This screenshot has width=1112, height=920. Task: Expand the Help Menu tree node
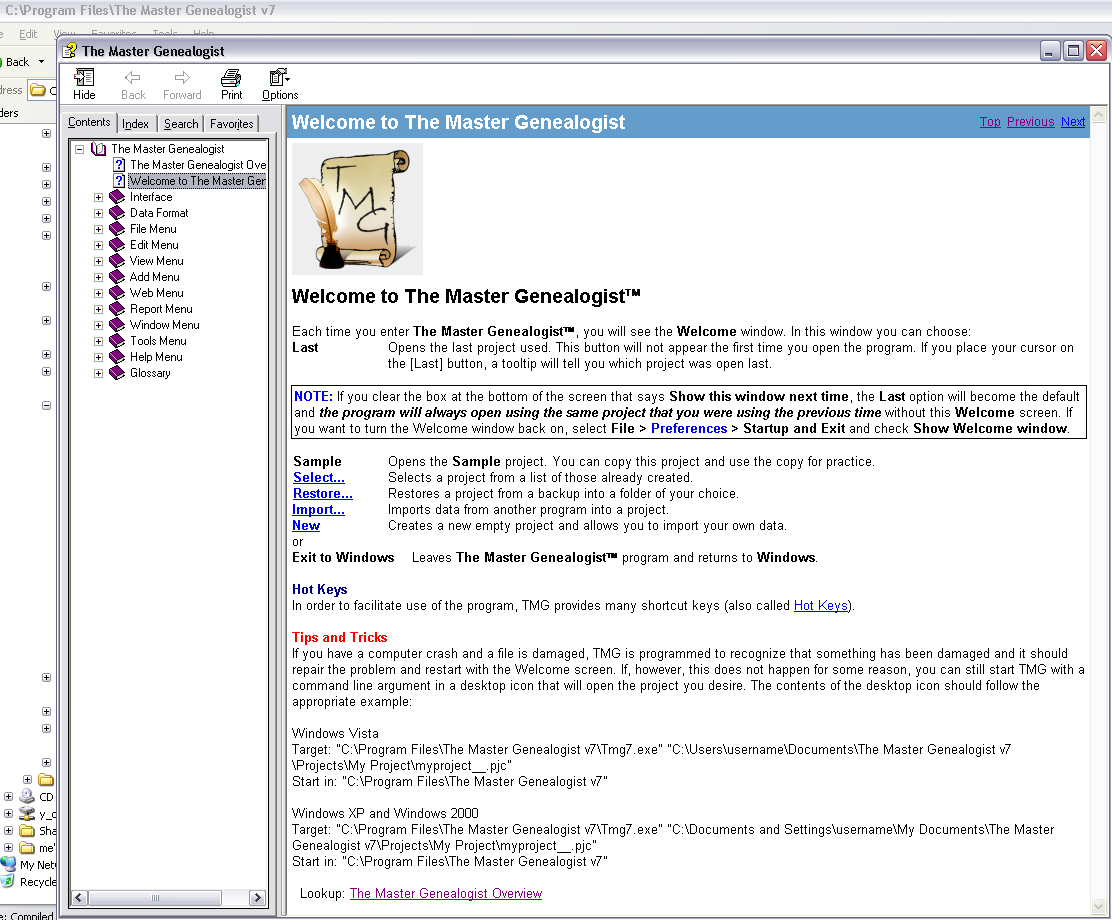coord(99,357)
